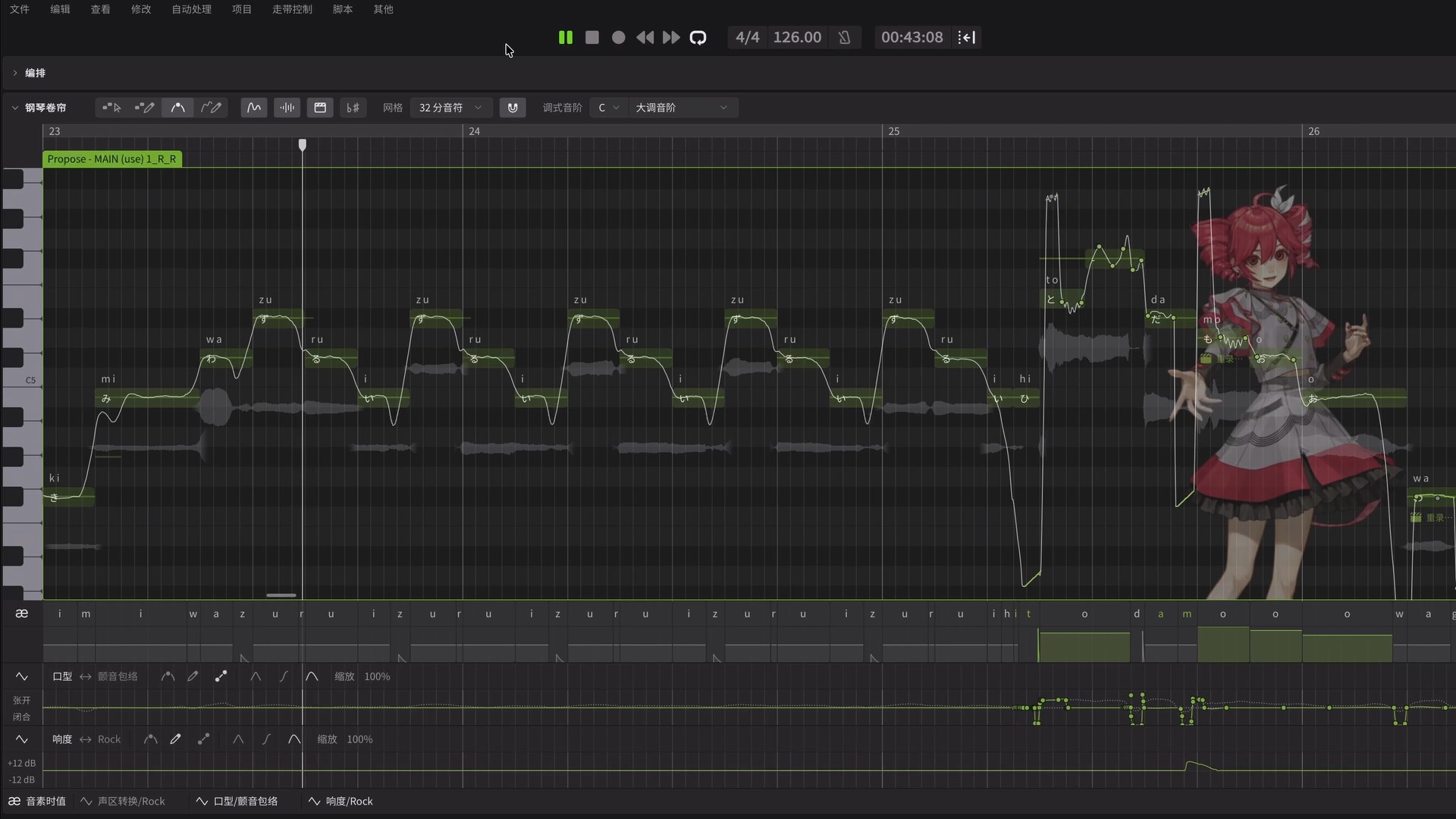Viewport: 1456px width, 819px height.
Task: Select the Propose - MAIN (use) 1_R_R clip label
Action: (x=112, y=159)
